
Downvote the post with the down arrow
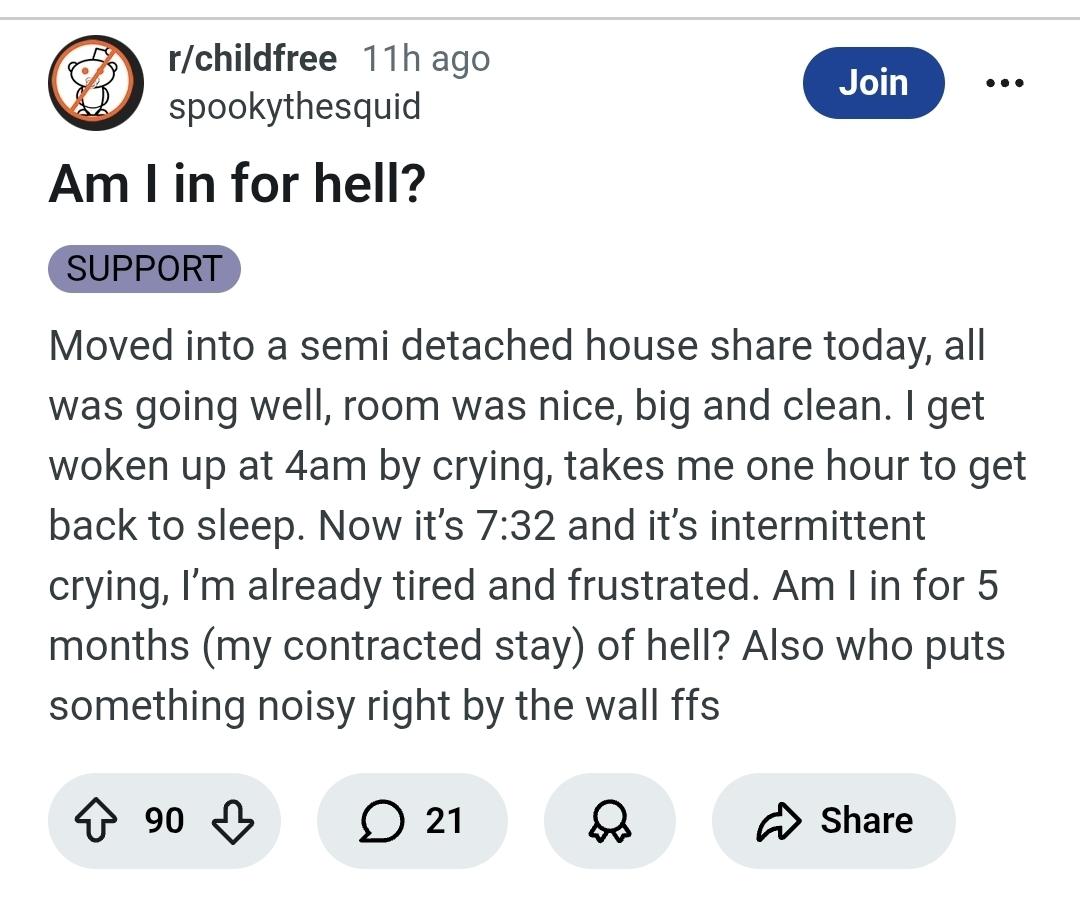[231, 821]
